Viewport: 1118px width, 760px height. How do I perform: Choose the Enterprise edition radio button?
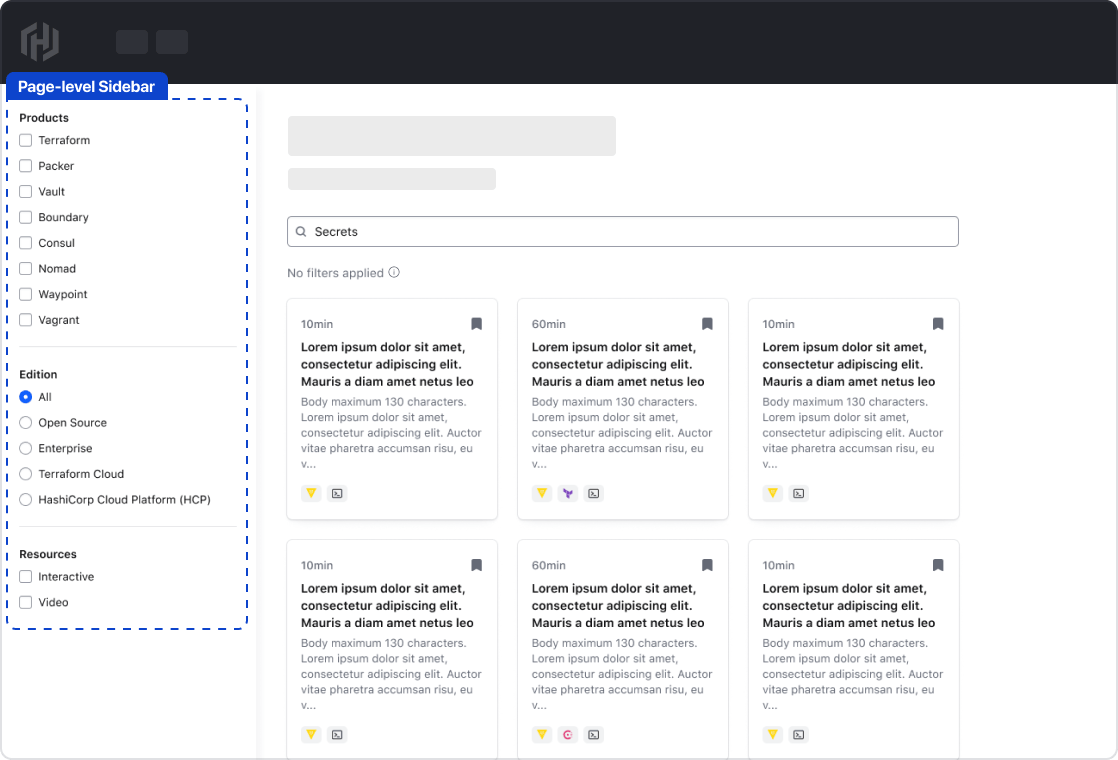tap(26, 449)
